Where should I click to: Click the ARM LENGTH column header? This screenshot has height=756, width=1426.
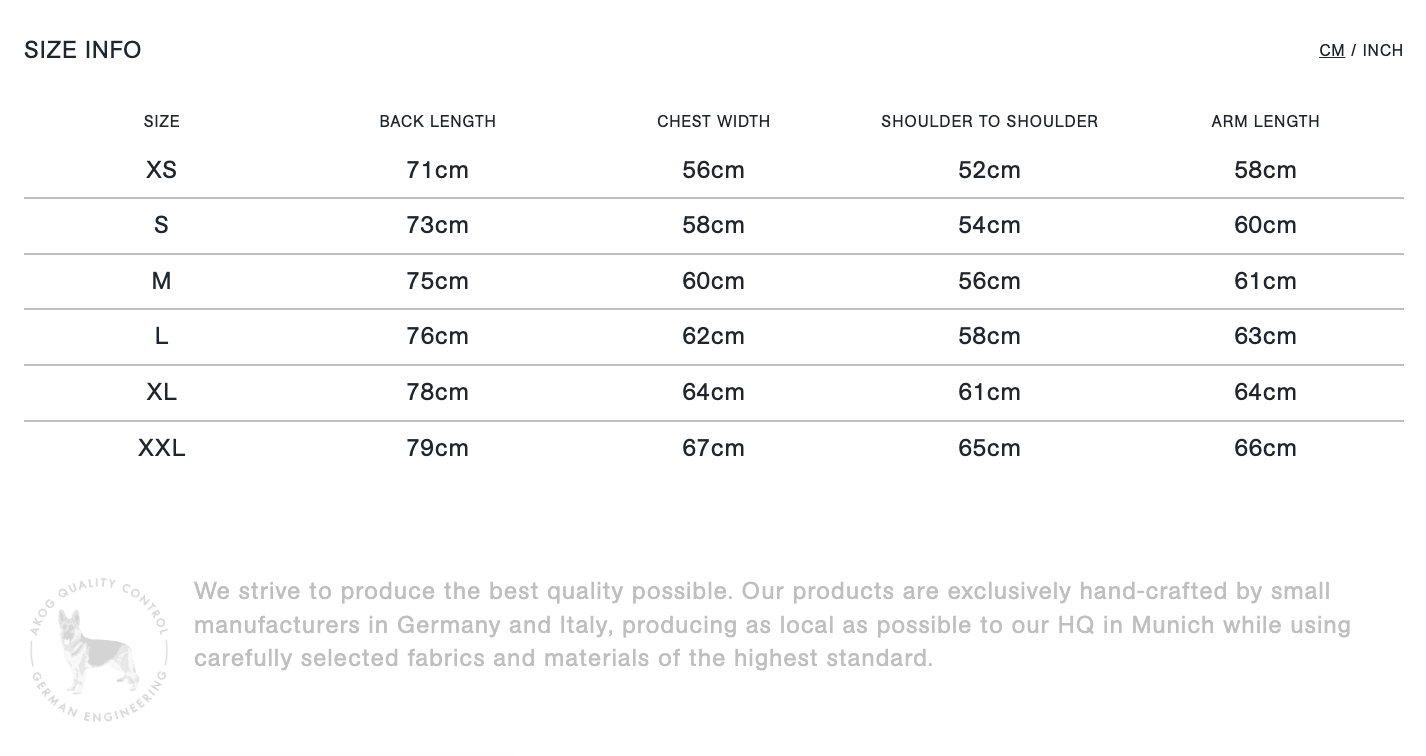pyautogui.click(x=1265, y=121)
